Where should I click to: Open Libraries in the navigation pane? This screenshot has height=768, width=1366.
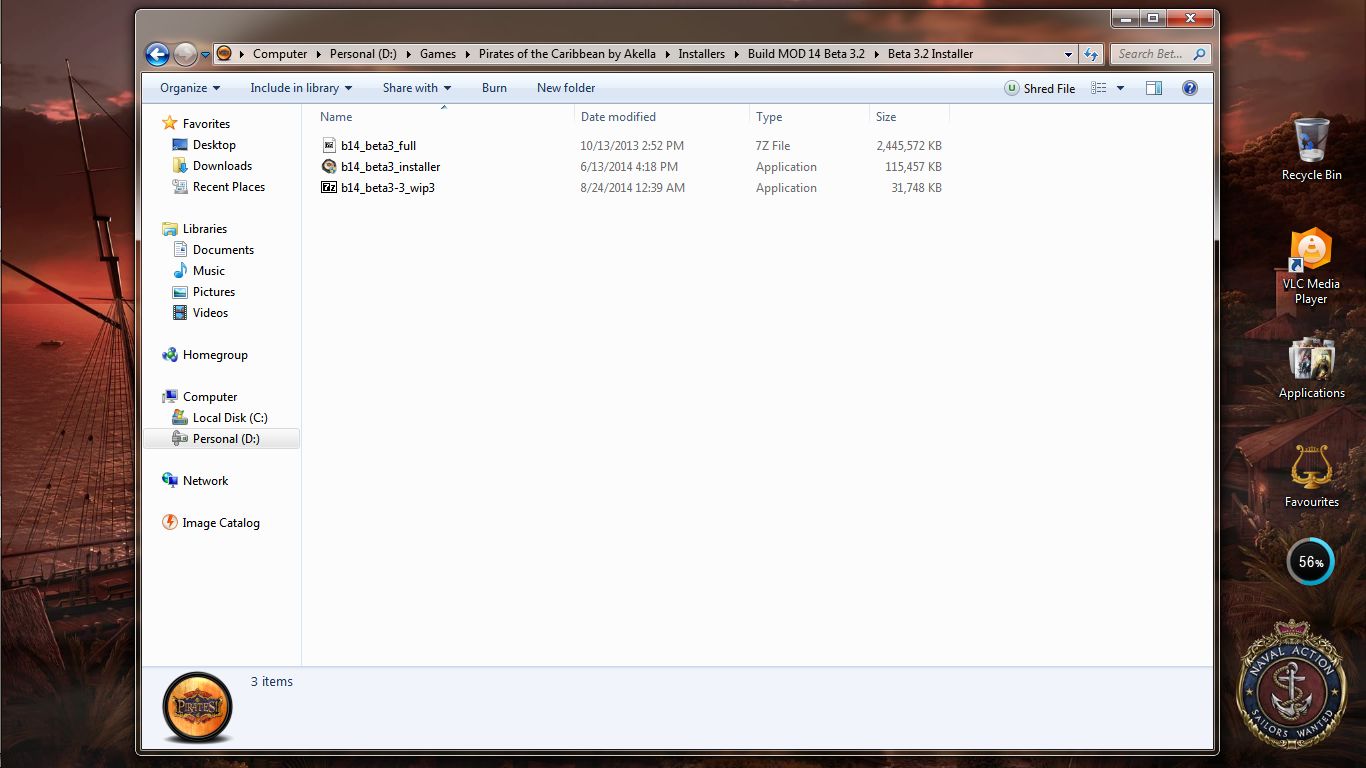205,229
